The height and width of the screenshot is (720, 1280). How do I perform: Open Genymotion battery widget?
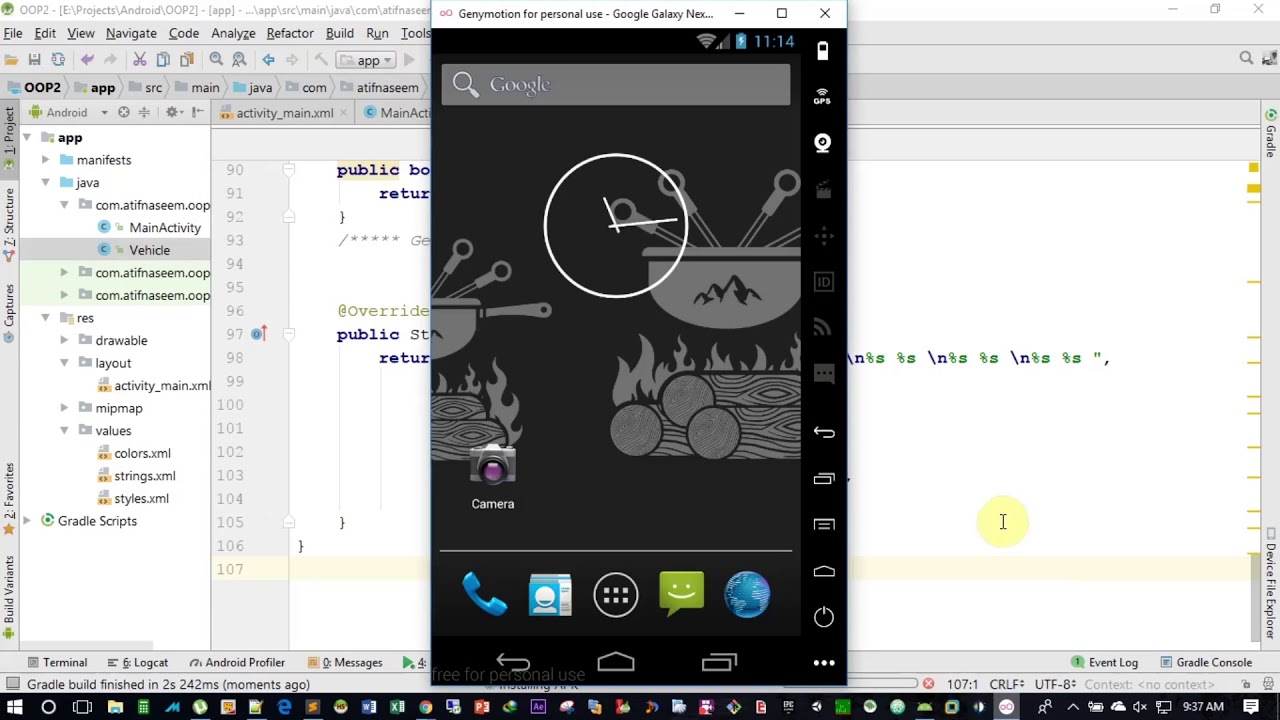click(823, 50)
